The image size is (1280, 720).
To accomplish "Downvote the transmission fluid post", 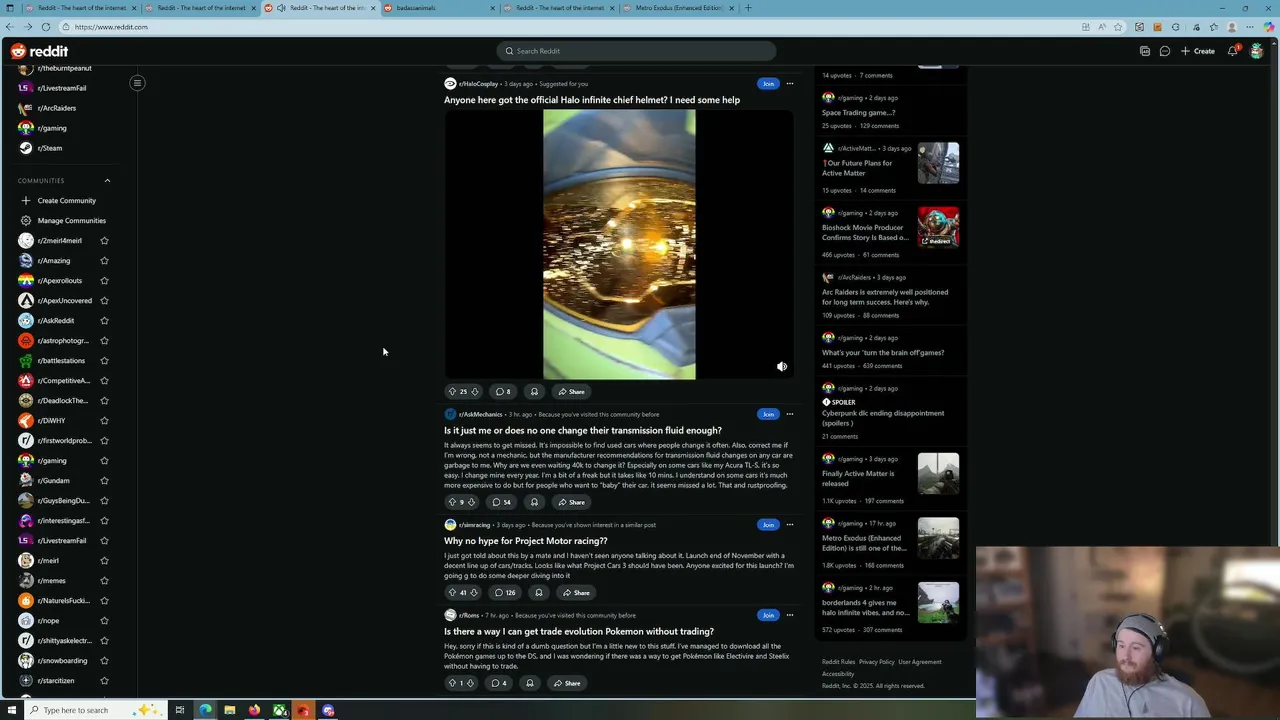I will click(x=471, y=502).
